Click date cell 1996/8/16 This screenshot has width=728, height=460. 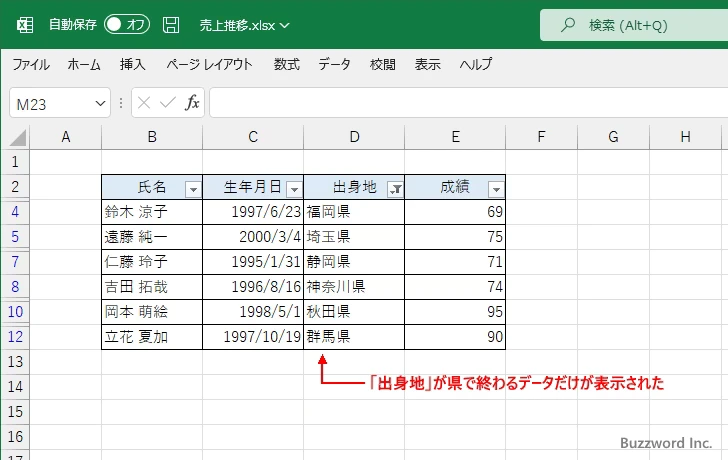[x=253, y=287]
